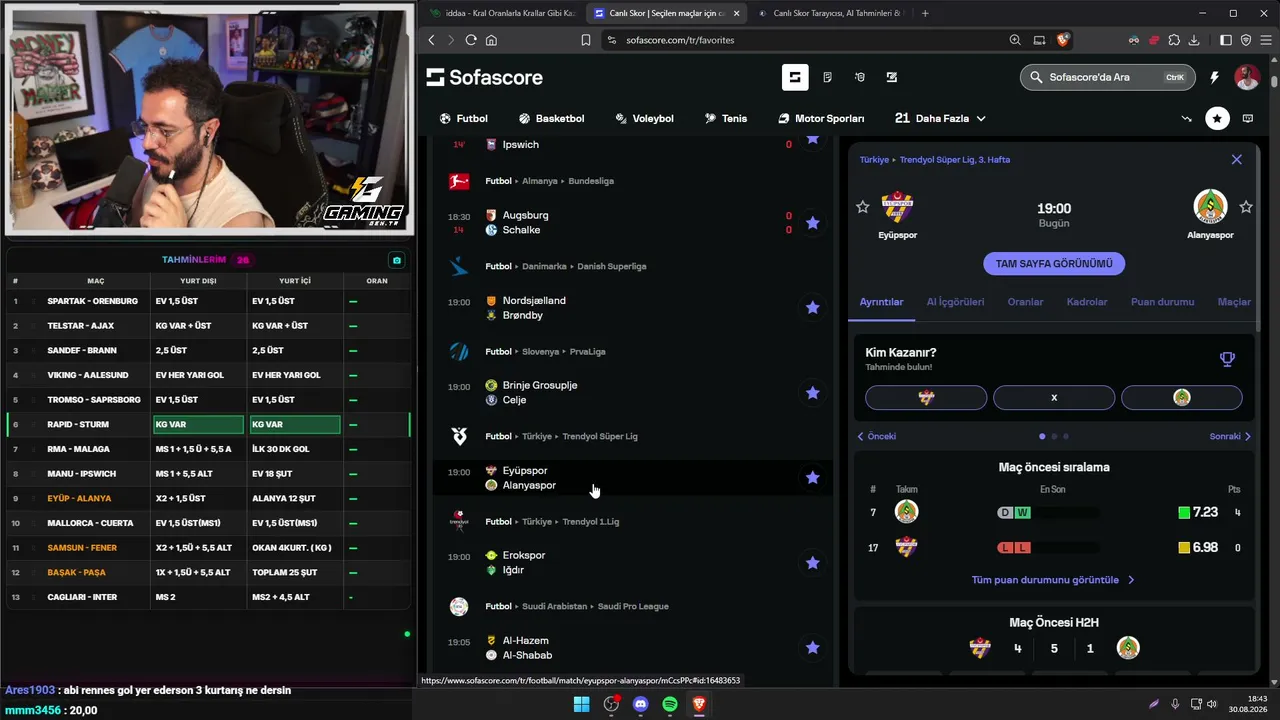The height and width of the screenshot is (720, 1280).
Task: Open the camera icon in Tahminlerim panel
Action: click(397, 260)
